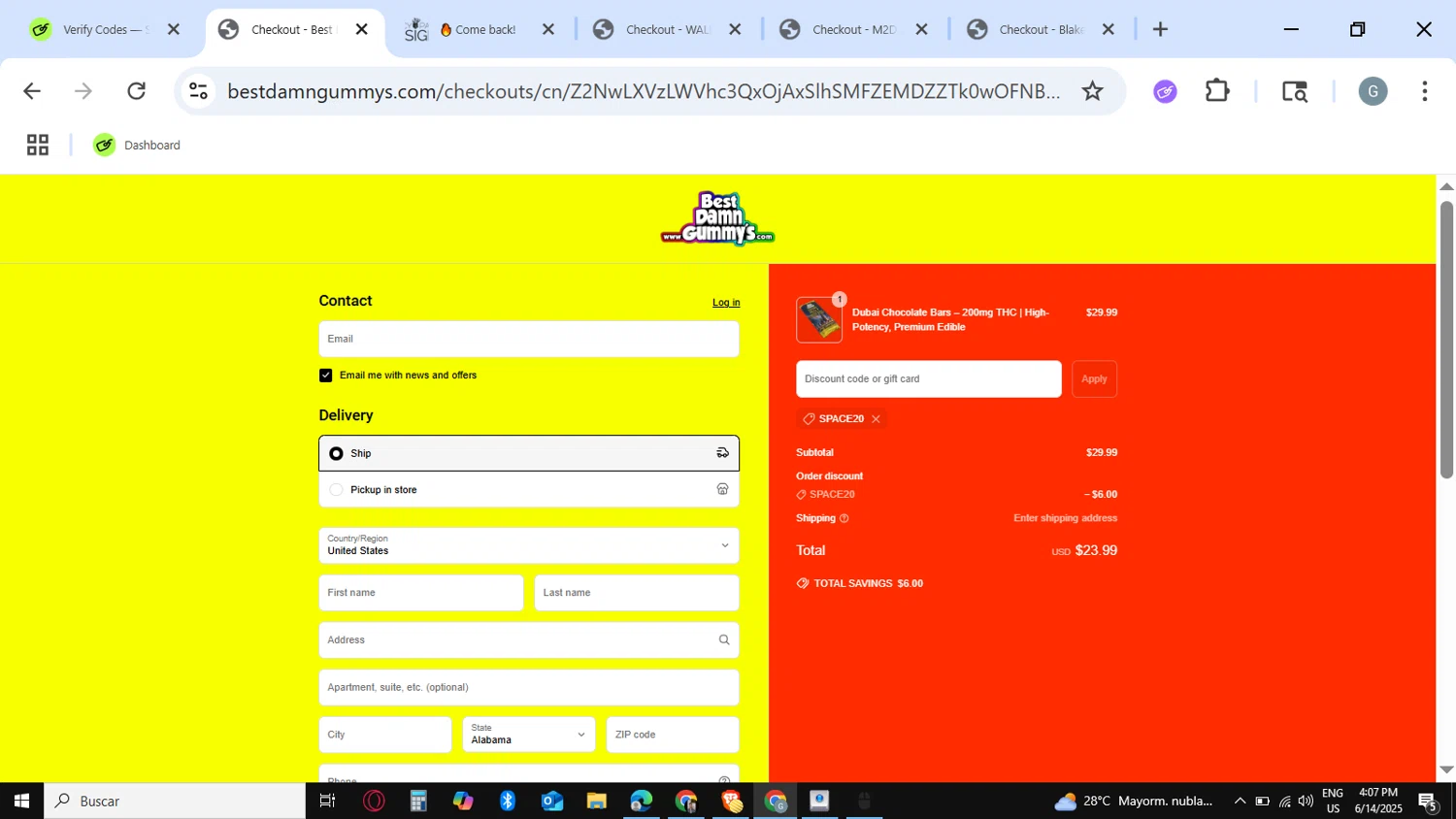This screenshot has height=819, width=1456.
Task: Open Microsoft Edge from taskbar
Action: 642,801
